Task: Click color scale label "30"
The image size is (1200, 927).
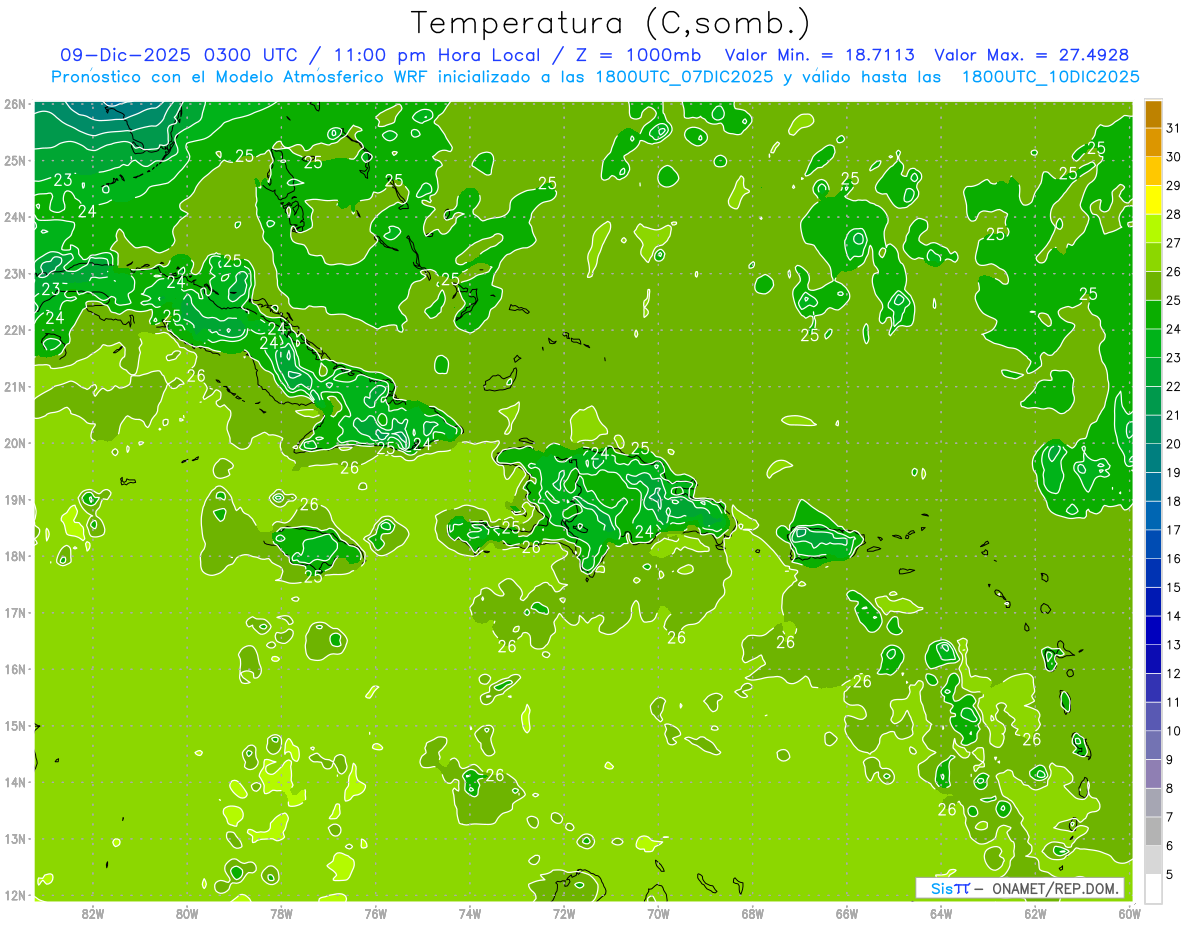Action: click(1174, 157)
